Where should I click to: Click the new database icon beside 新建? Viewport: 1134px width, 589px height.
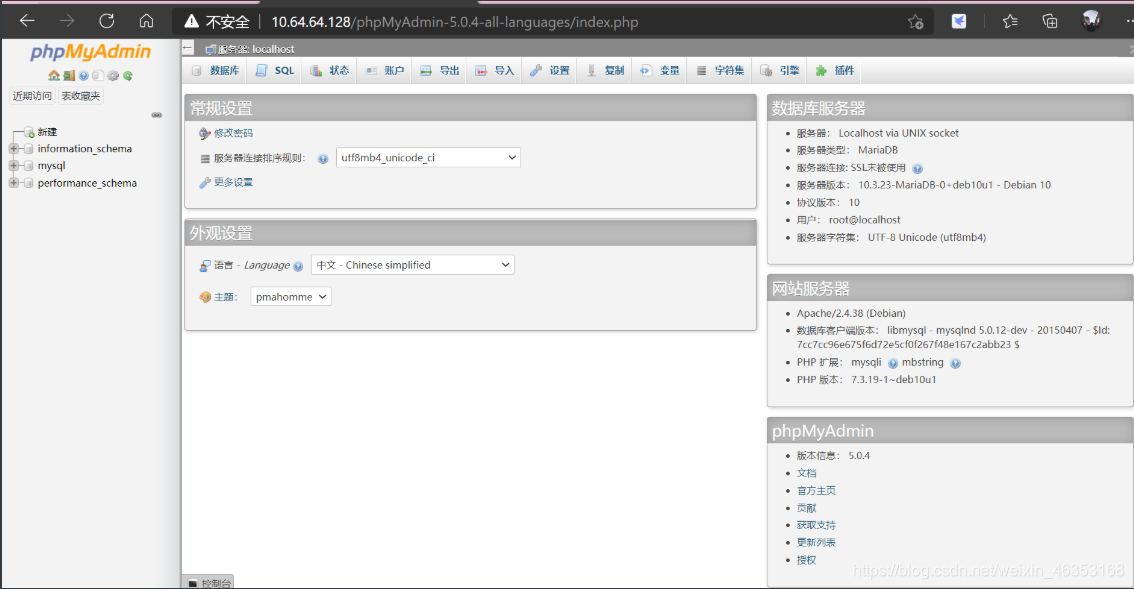click(29, 132)
